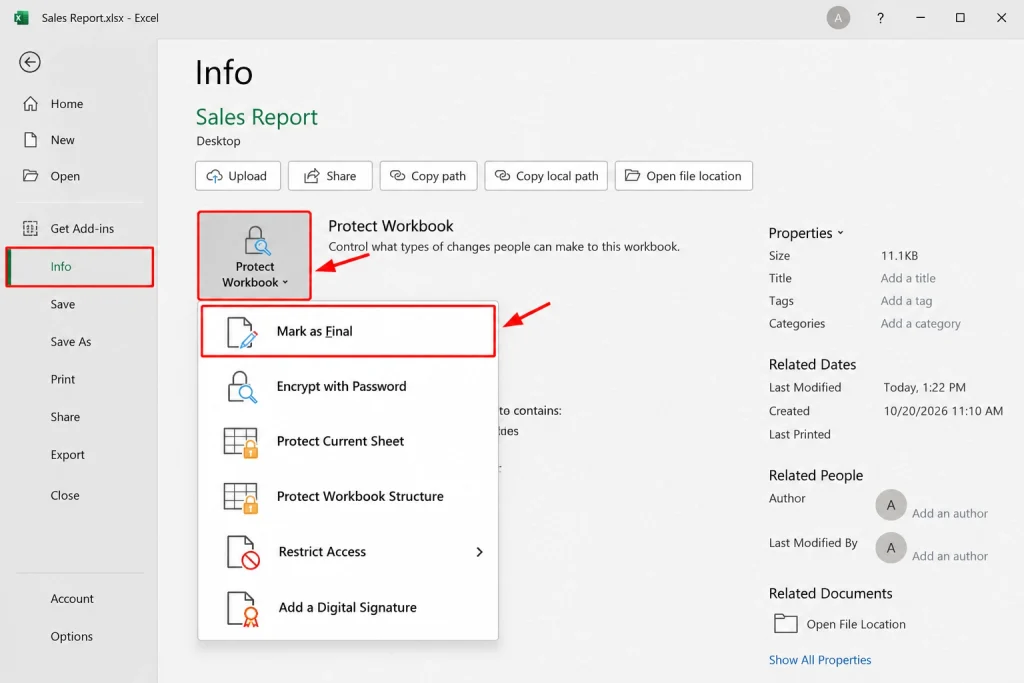The height and width of the screenshot is (683, 1024).
Task: Open Share in the sidebar
Action: [65, 417]
